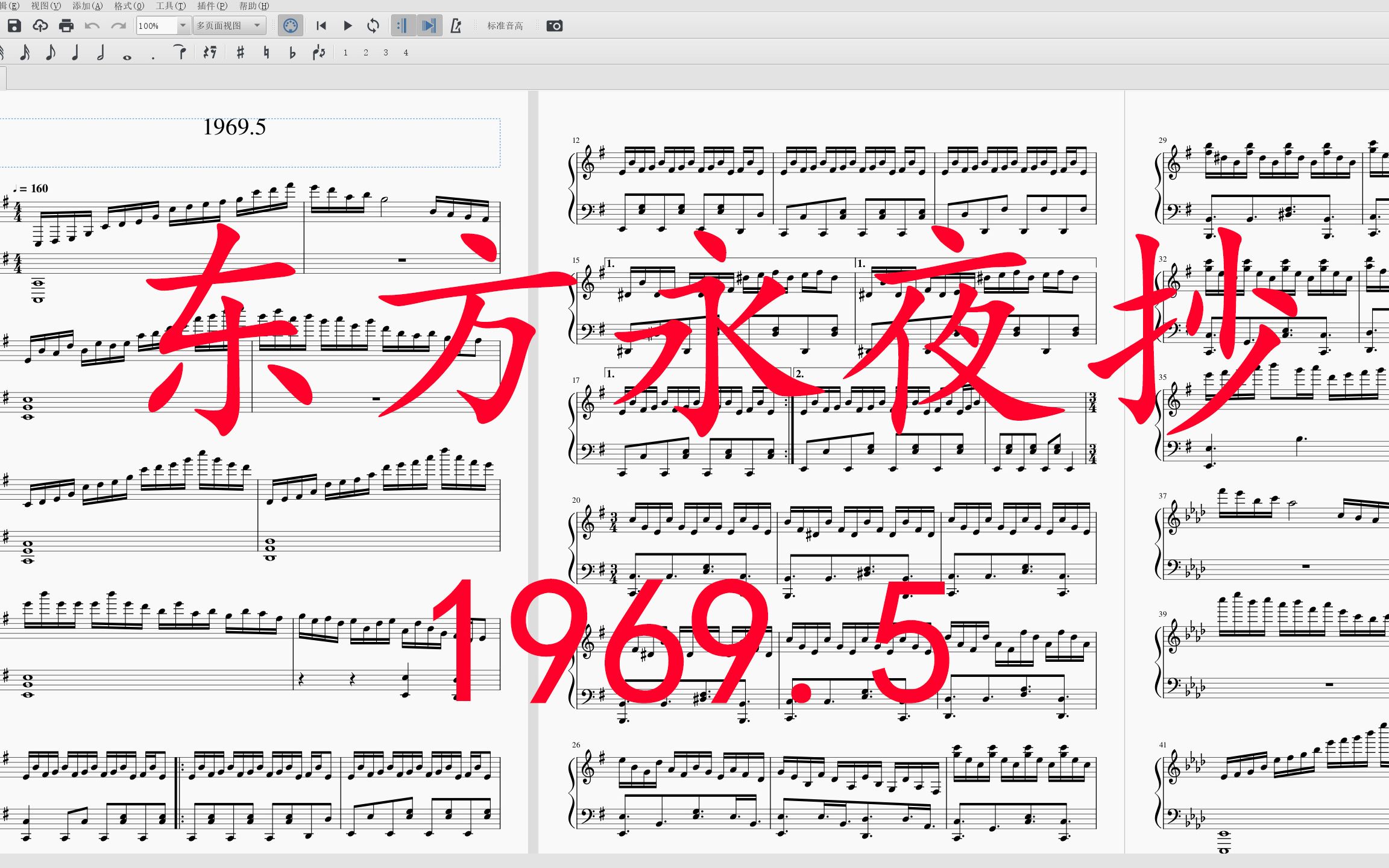Open the 格式(O) menu
This screenshot has height=868, width=1389.
129,5
